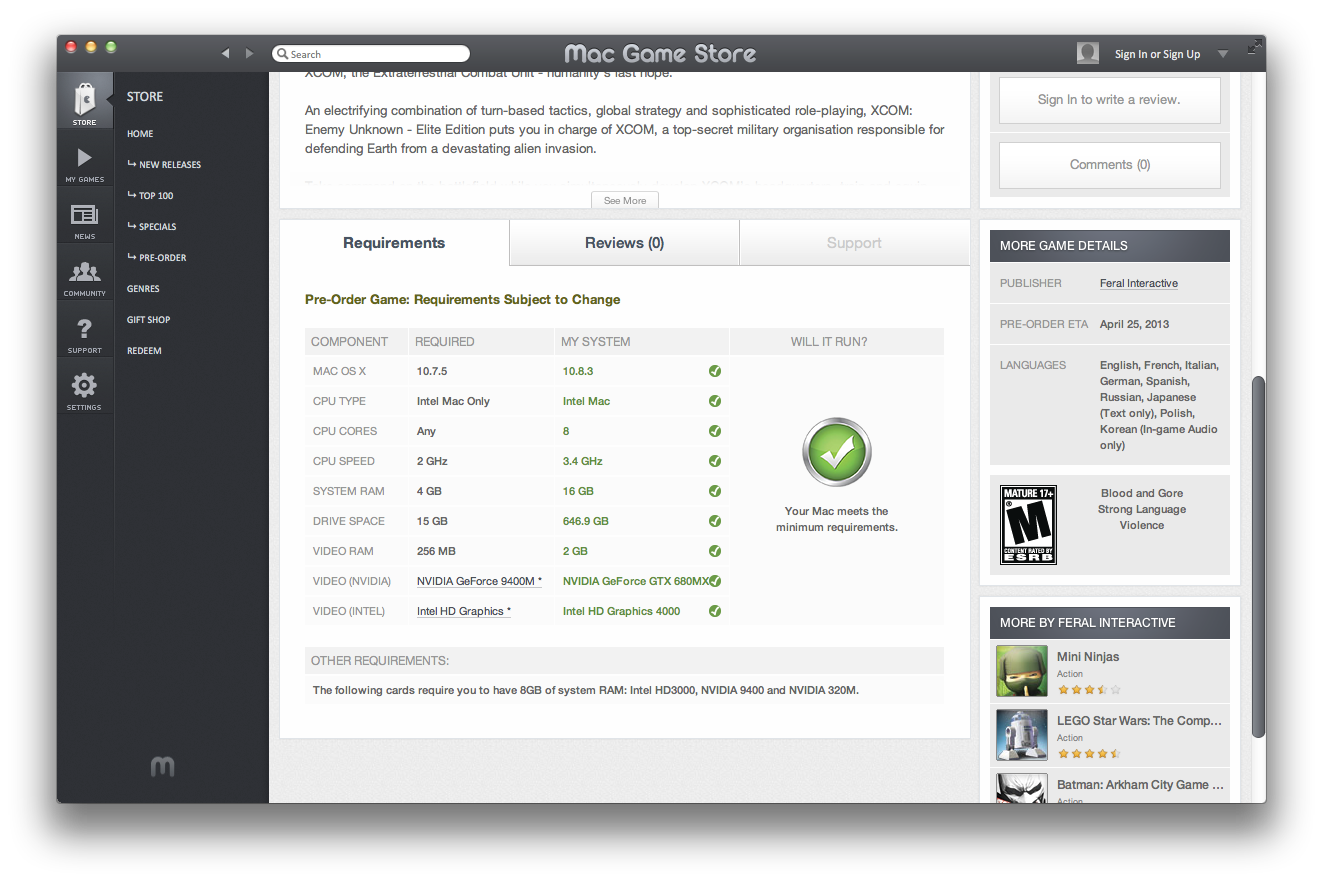Click the search magnifier icon
Image resolution: width=1323 pixels, height=882 pixels.
[283, 54]
